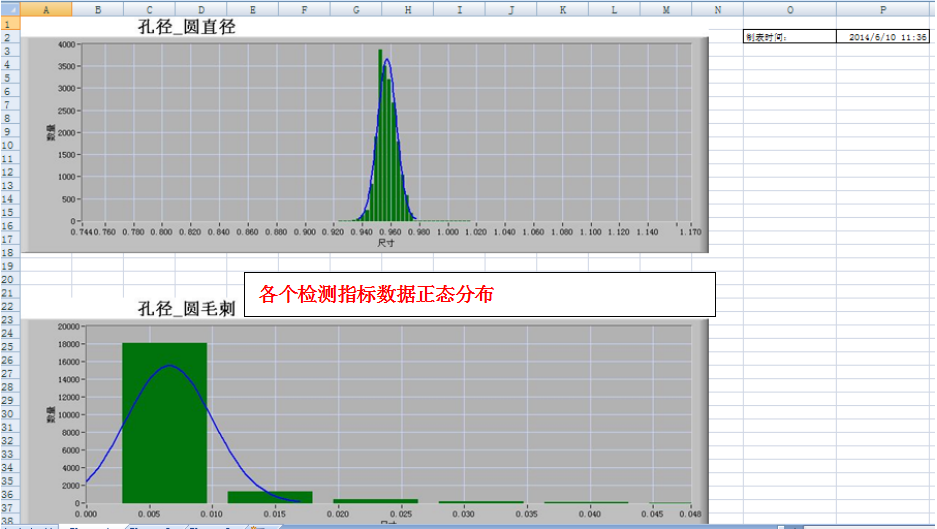Click the cell showing 2014/6/10 11:36
This screenshot has height=529, width=937.
(883, 37)
